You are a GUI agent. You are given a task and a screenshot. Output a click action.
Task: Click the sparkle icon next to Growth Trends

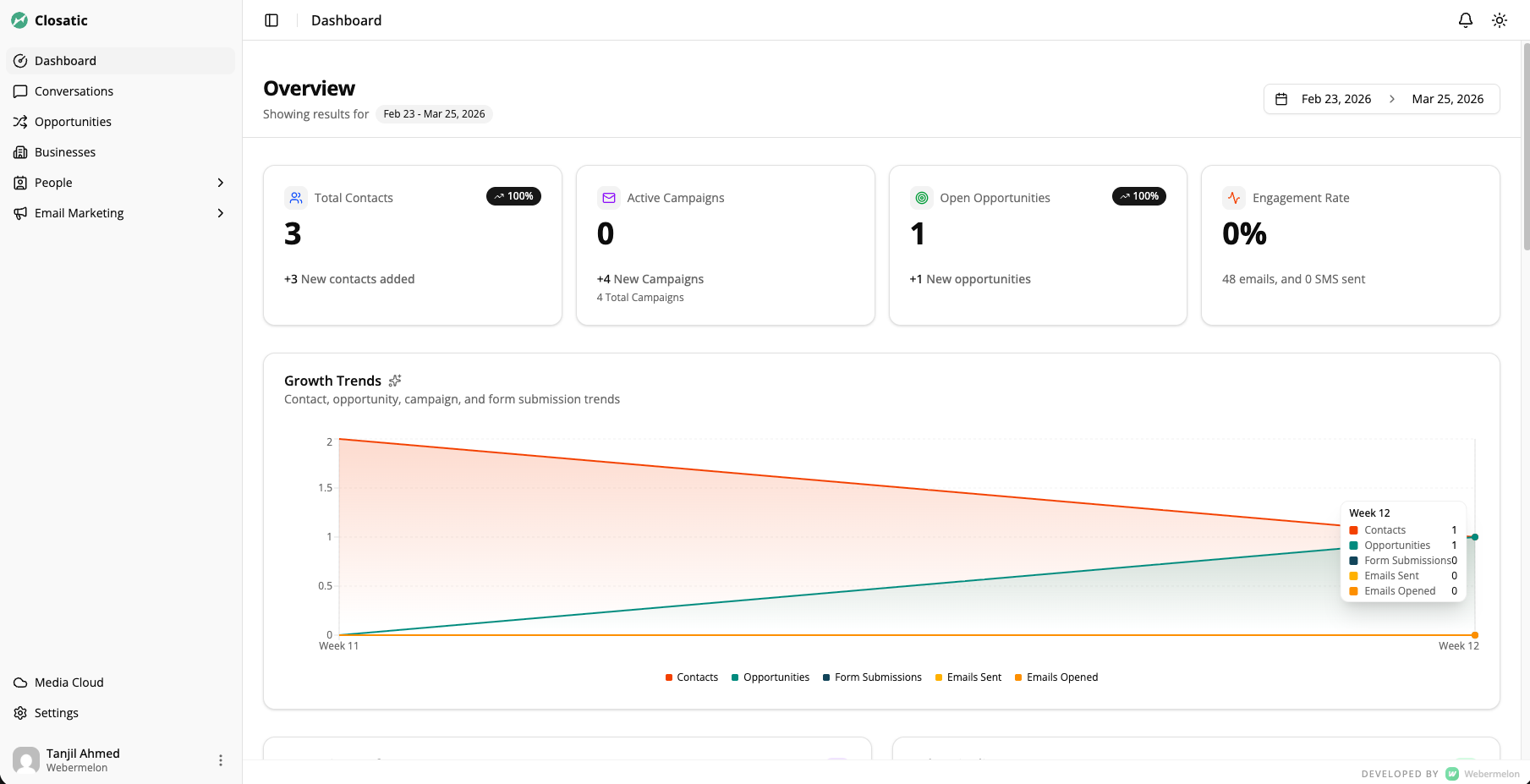click(394, 381)
